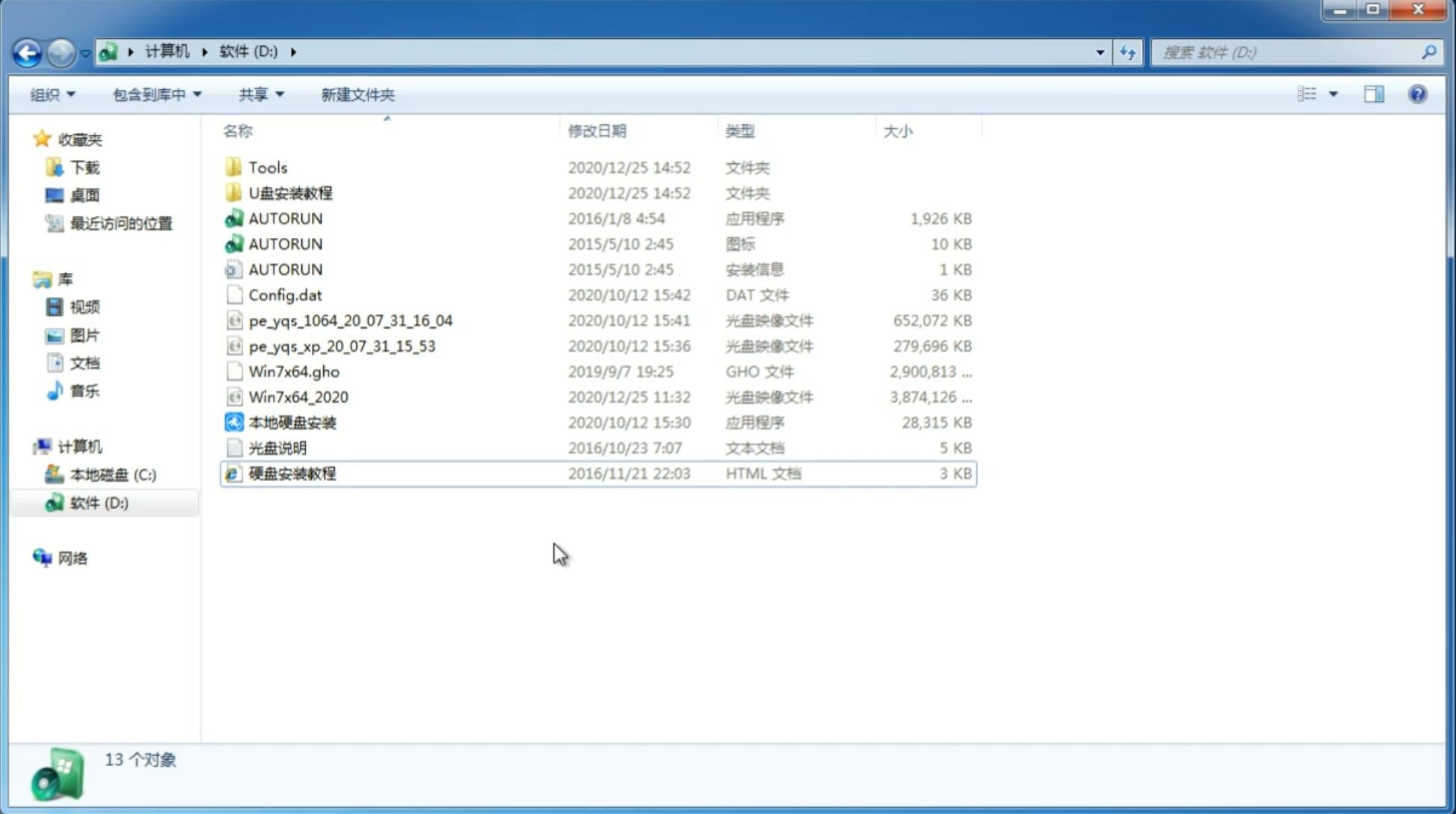Open pe_yqs_xp disc image file
The image size is (1456, 814).
click(x=342, y=346)
